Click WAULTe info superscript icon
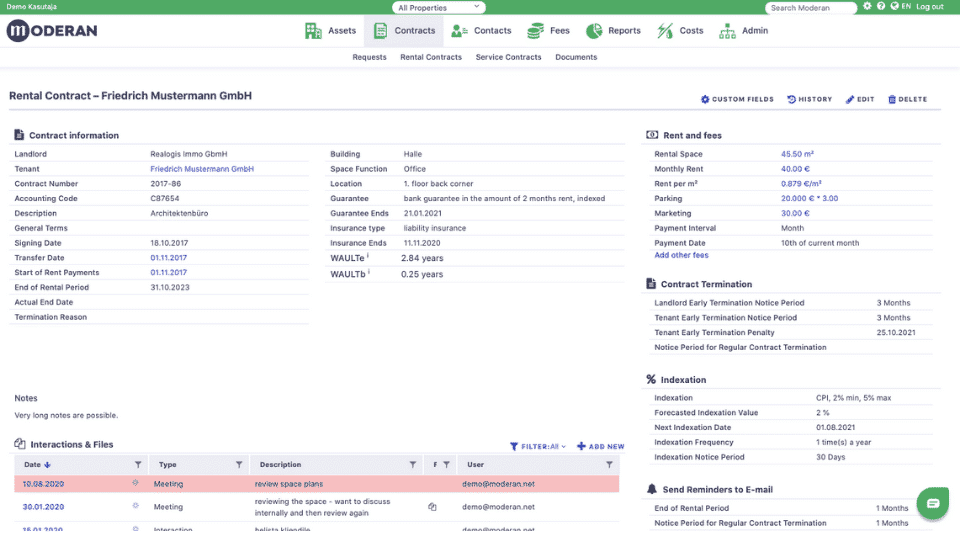Image resolution: width=960 pixels, height=556 pixels. pos(368,256)
